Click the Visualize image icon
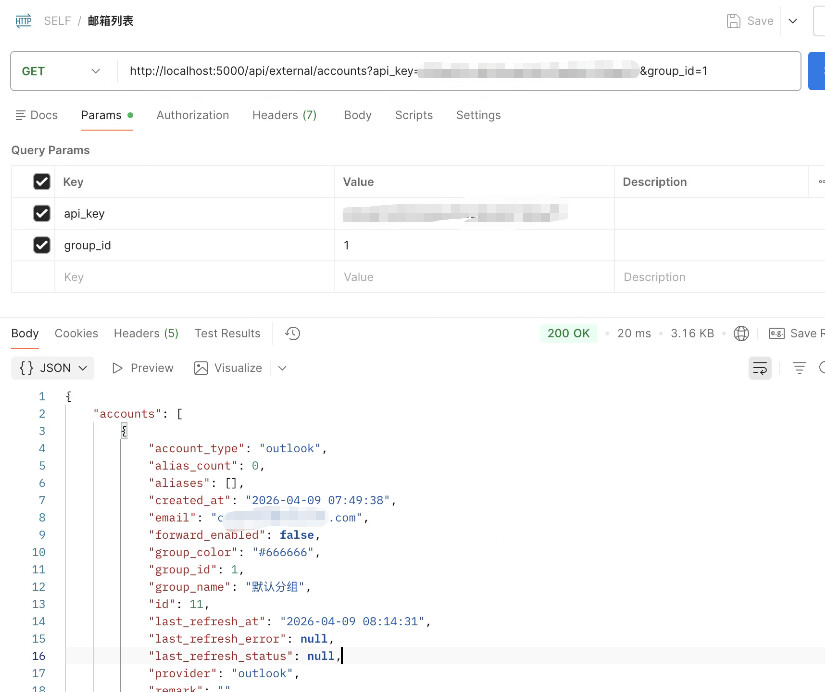The image size is (825, 692). coord(201,368)
